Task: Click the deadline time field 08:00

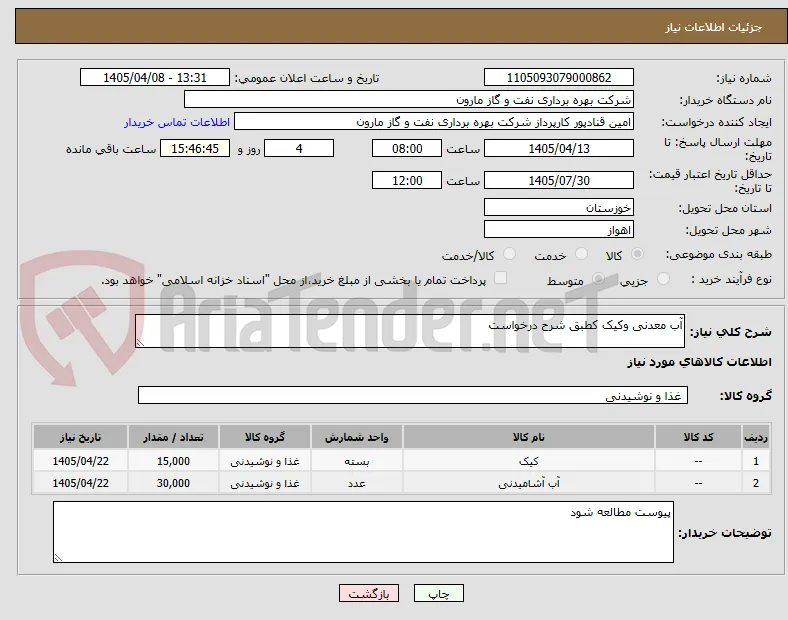Action: [407, 148]
